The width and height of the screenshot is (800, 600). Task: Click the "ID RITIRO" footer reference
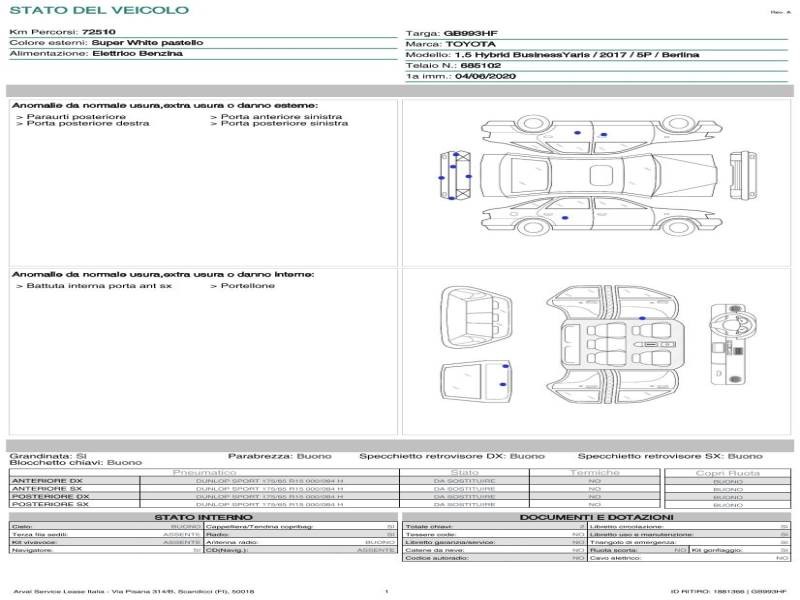(x=729, y=592)
